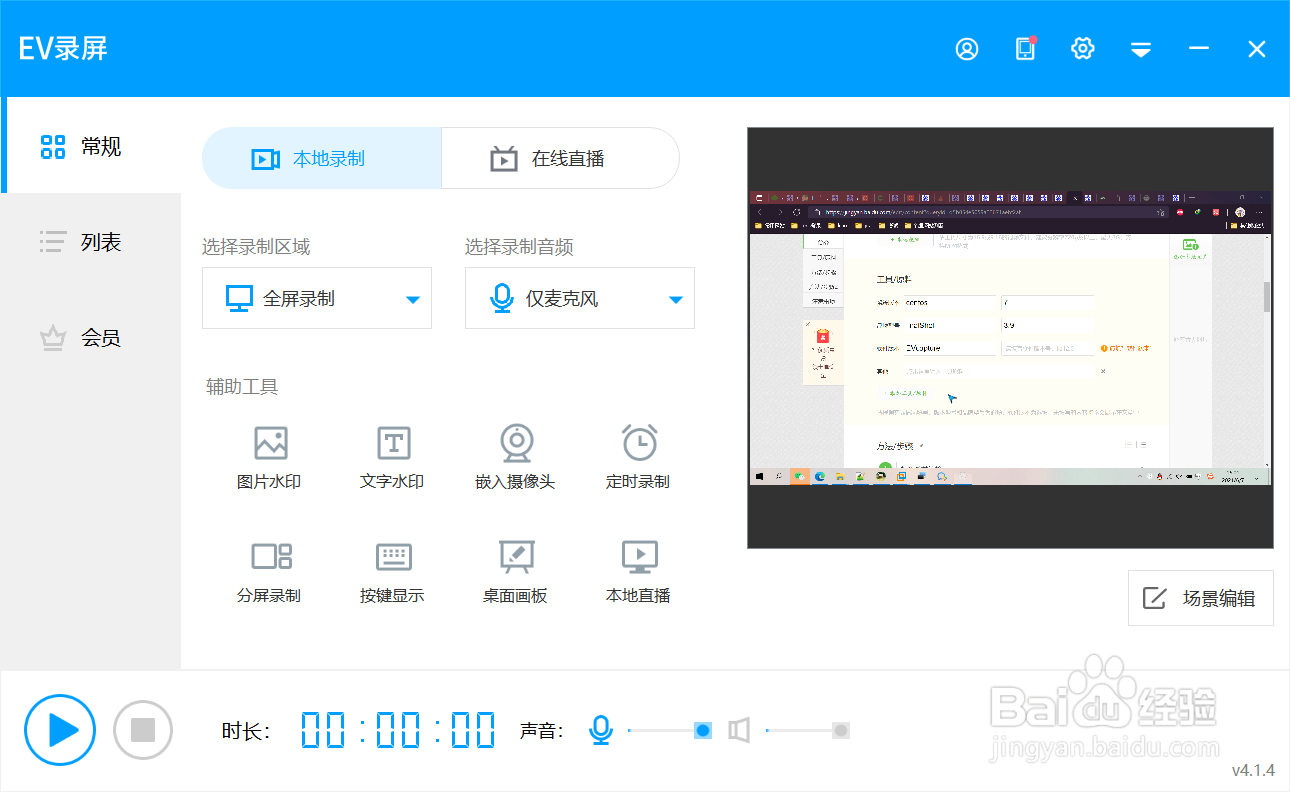Open the 本地直播 local streaming tool
1290x792 pixels.
638,570
